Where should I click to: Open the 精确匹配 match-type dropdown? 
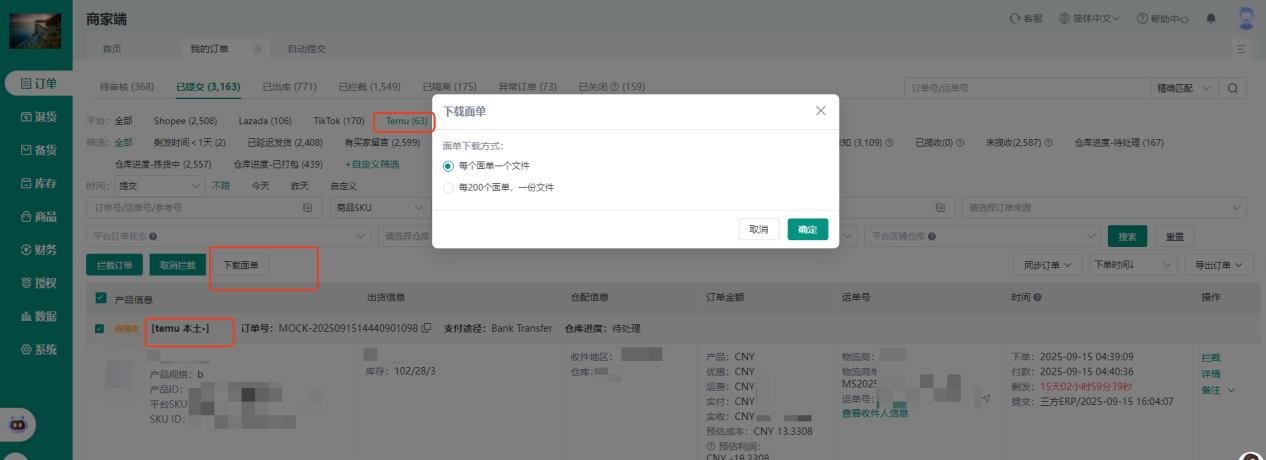pyautogui.click(x=1185, y=89)
